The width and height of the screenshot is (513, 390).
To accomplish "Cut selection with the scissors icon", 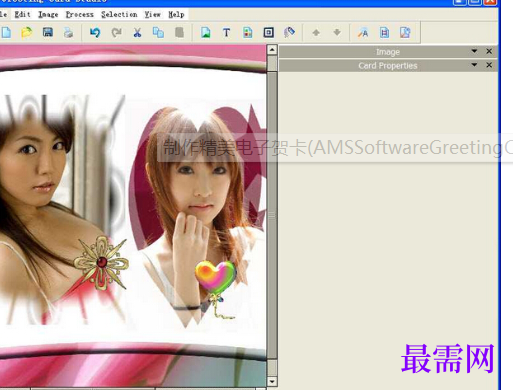I will coord(137,33).
